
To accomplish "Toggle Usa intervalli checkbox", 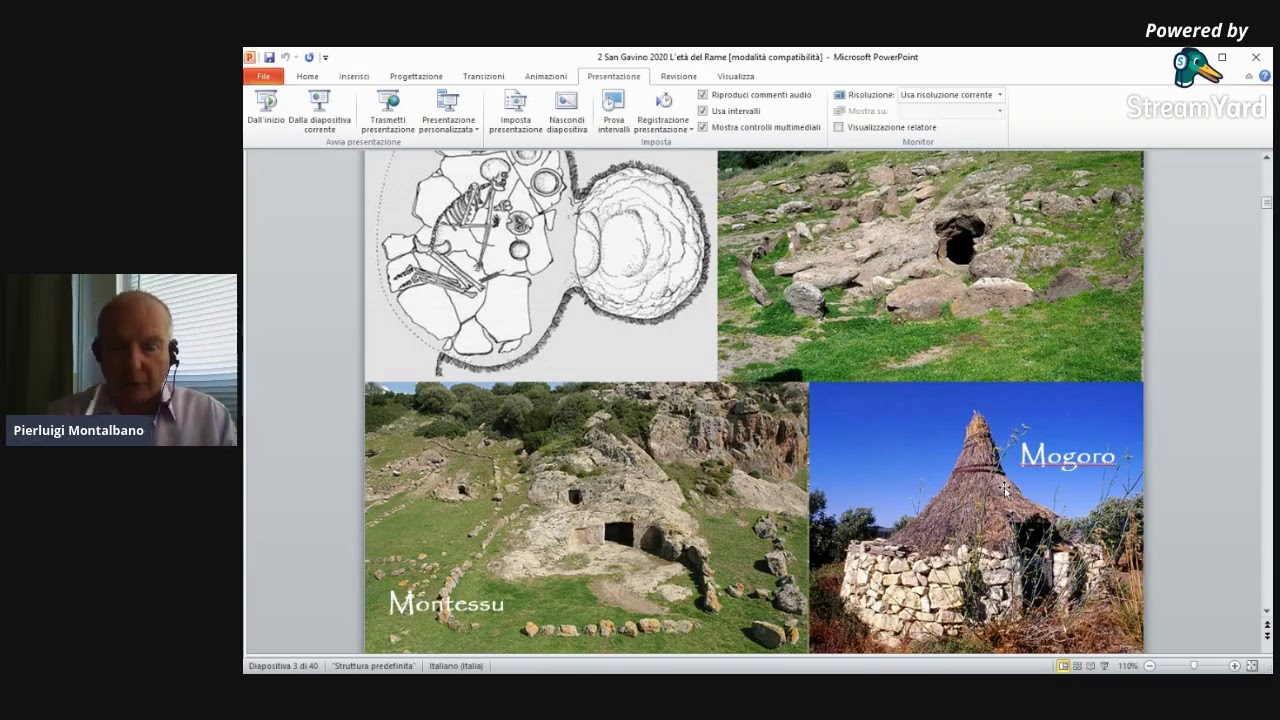I will click(702, 111).
